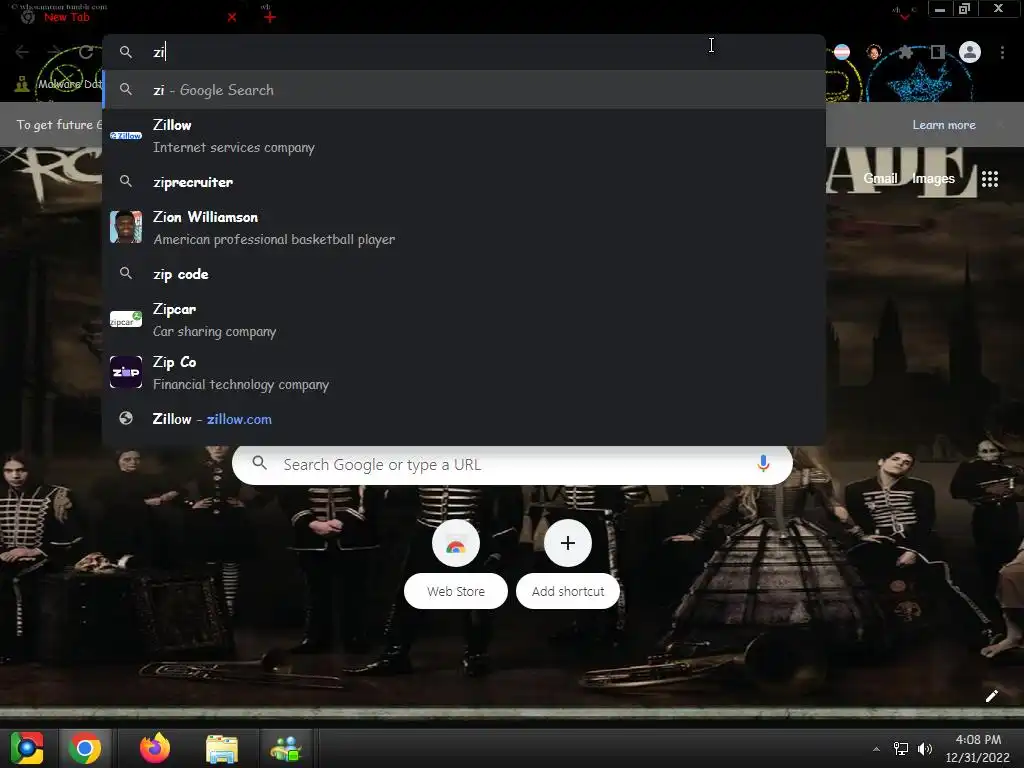The image size is (1024, 768).
Task: Open the Images link
Action: pos(933,178)
